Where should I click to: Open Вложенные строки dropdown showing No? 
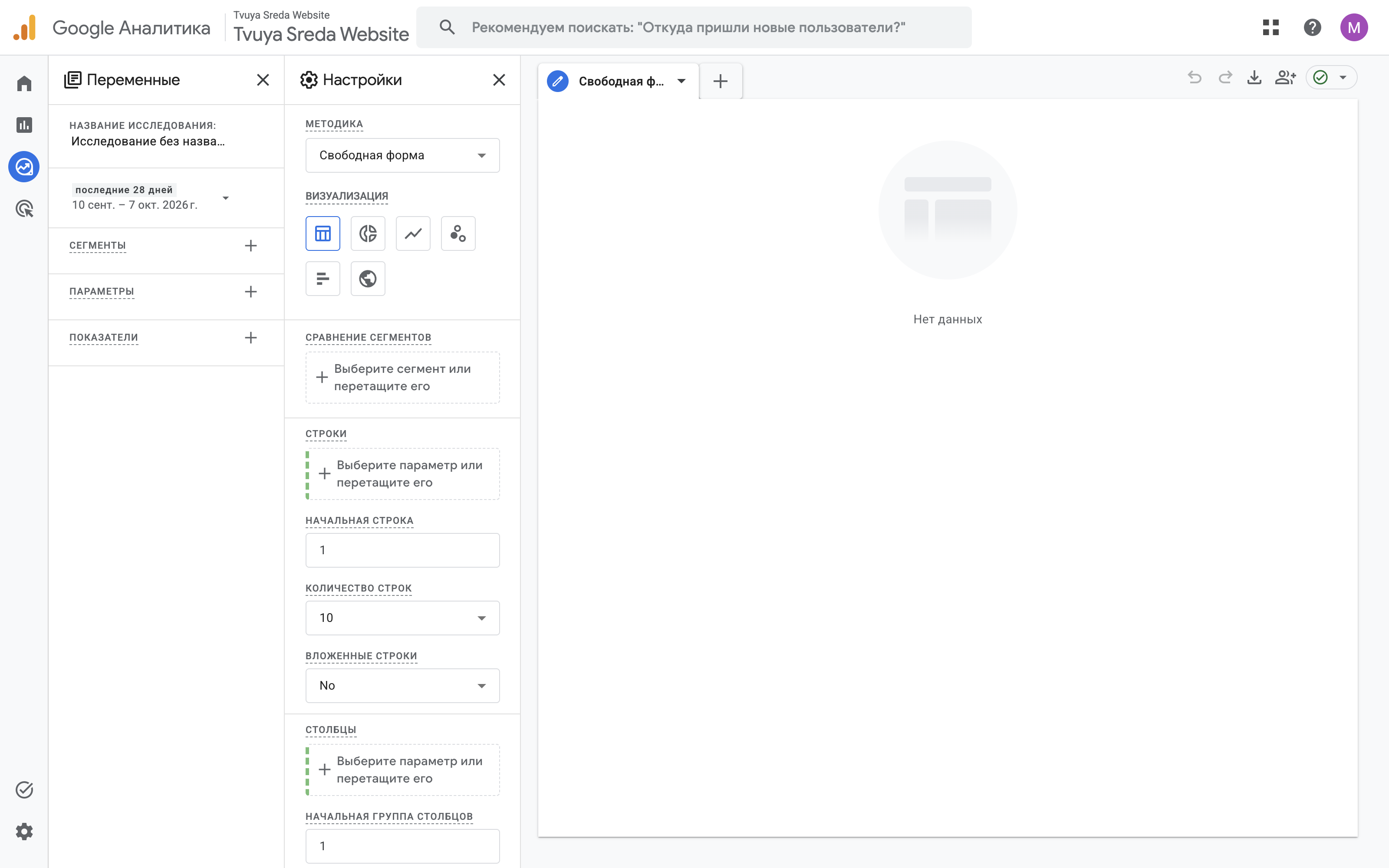(x=402, y=685)
